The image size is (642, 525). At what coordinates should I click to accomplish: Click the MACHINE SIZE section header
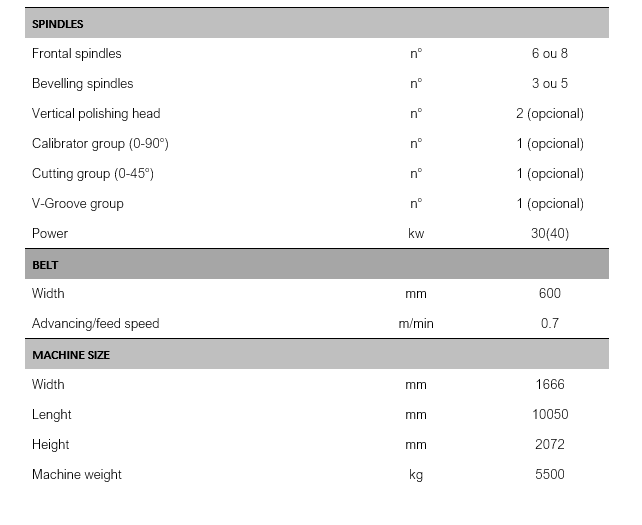(71, 355)
